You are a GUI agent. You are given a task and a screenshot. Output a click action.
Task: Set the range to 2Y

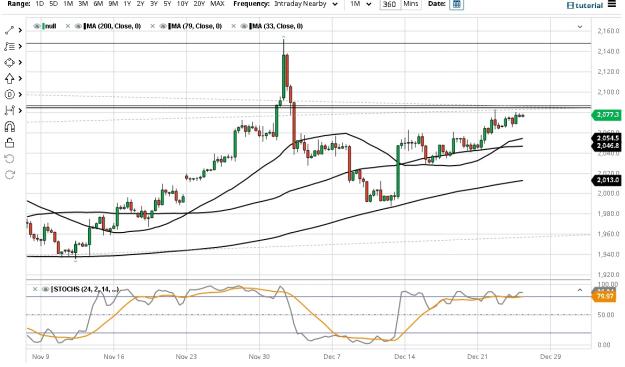(140, 4)
